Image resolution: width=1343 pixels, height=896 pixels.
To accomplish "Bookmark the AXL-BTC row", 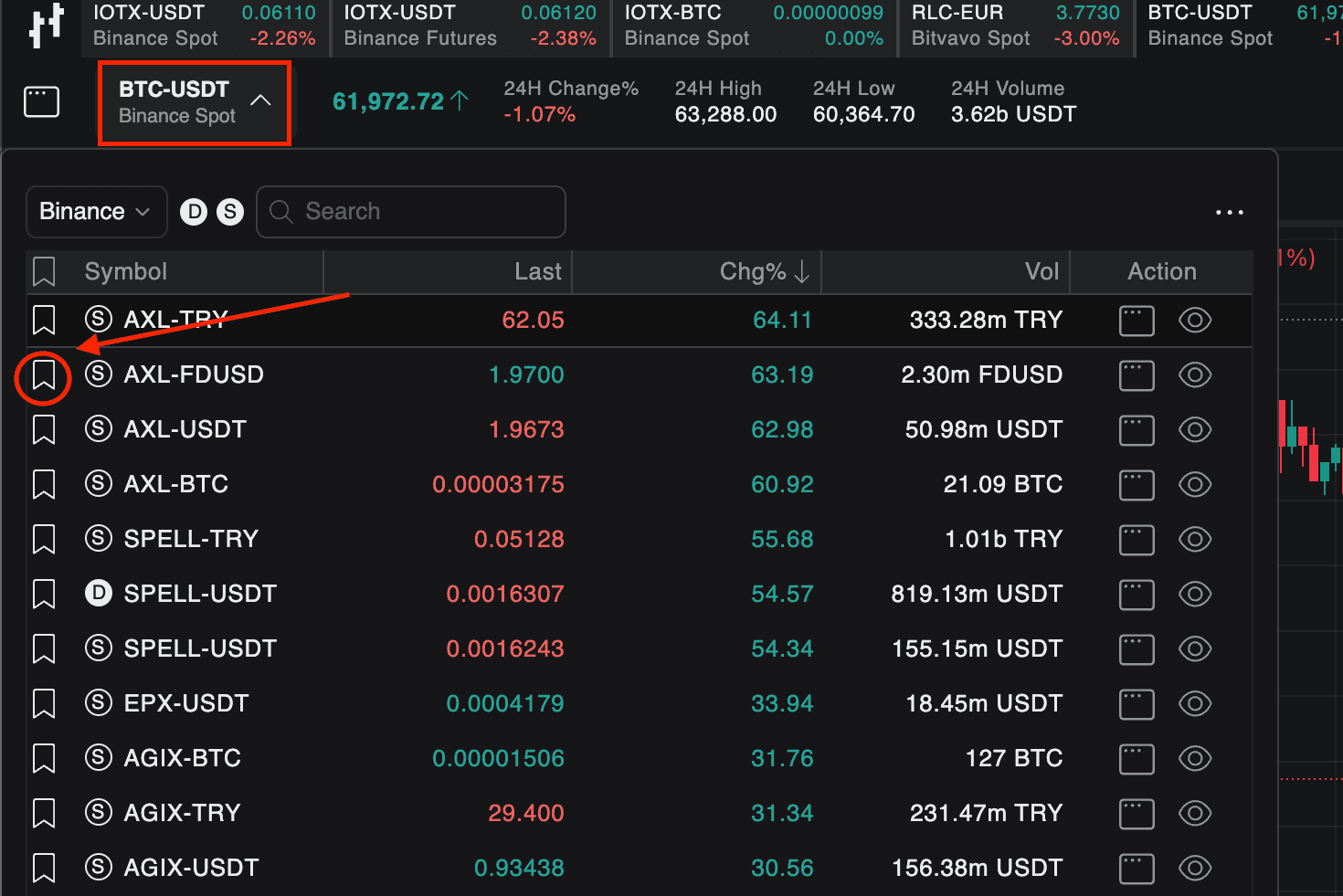I will tap(44, 485).
